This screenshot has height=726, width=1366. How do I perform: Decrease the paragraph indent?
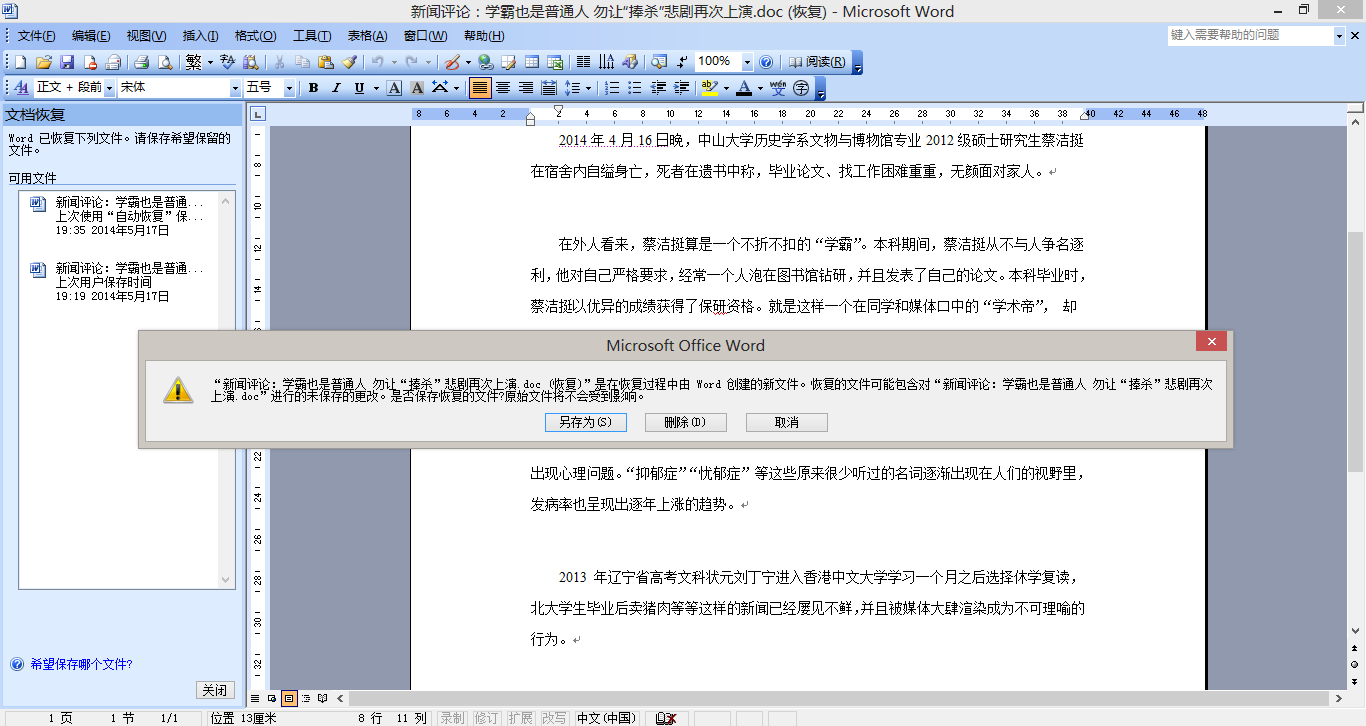658,88
